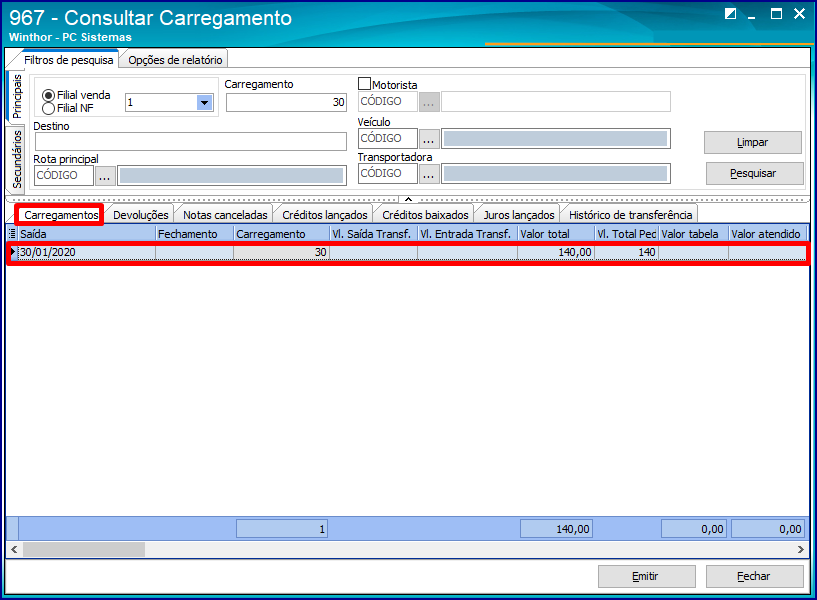Viewport: 817px width, 600px height.
Task: Click the Rota principal CÓDIGO field
Action: (64, 176)
